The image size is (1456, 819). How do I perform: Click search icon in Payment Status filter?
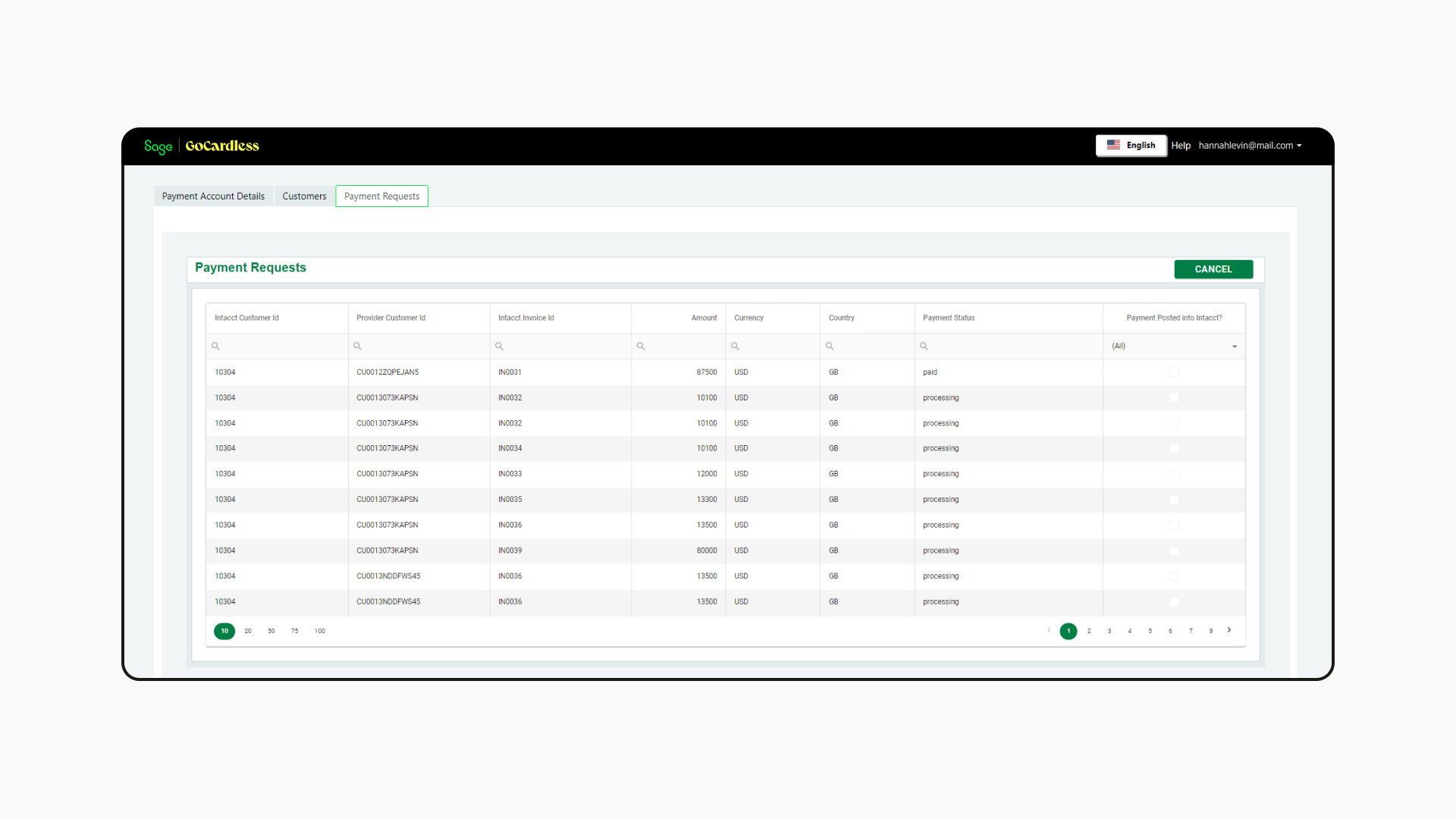pyautogui.click(x=924, y=346)
